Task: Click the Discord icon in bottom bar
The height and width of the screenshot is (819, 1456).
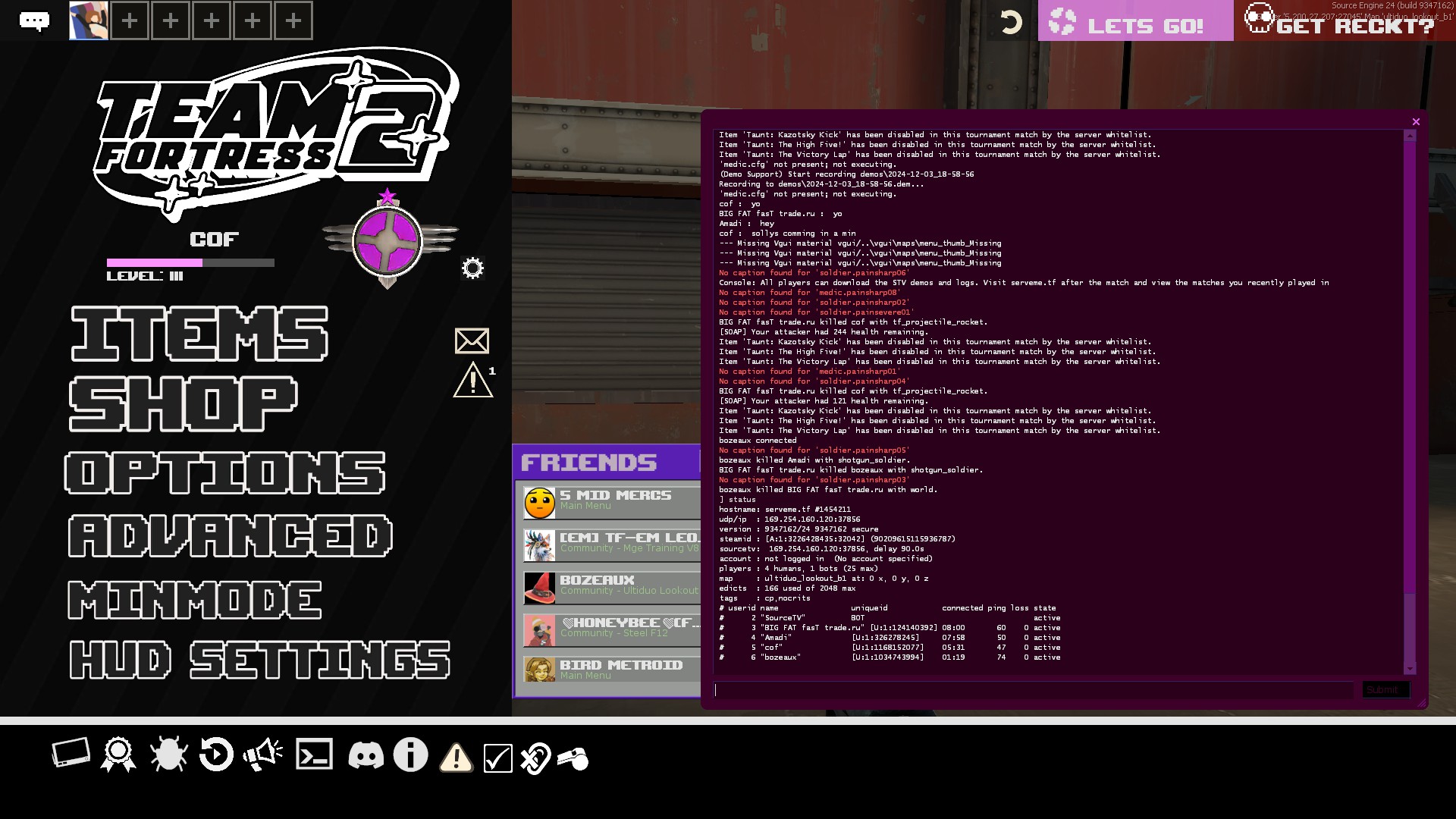Action: [x=366, y=756]
